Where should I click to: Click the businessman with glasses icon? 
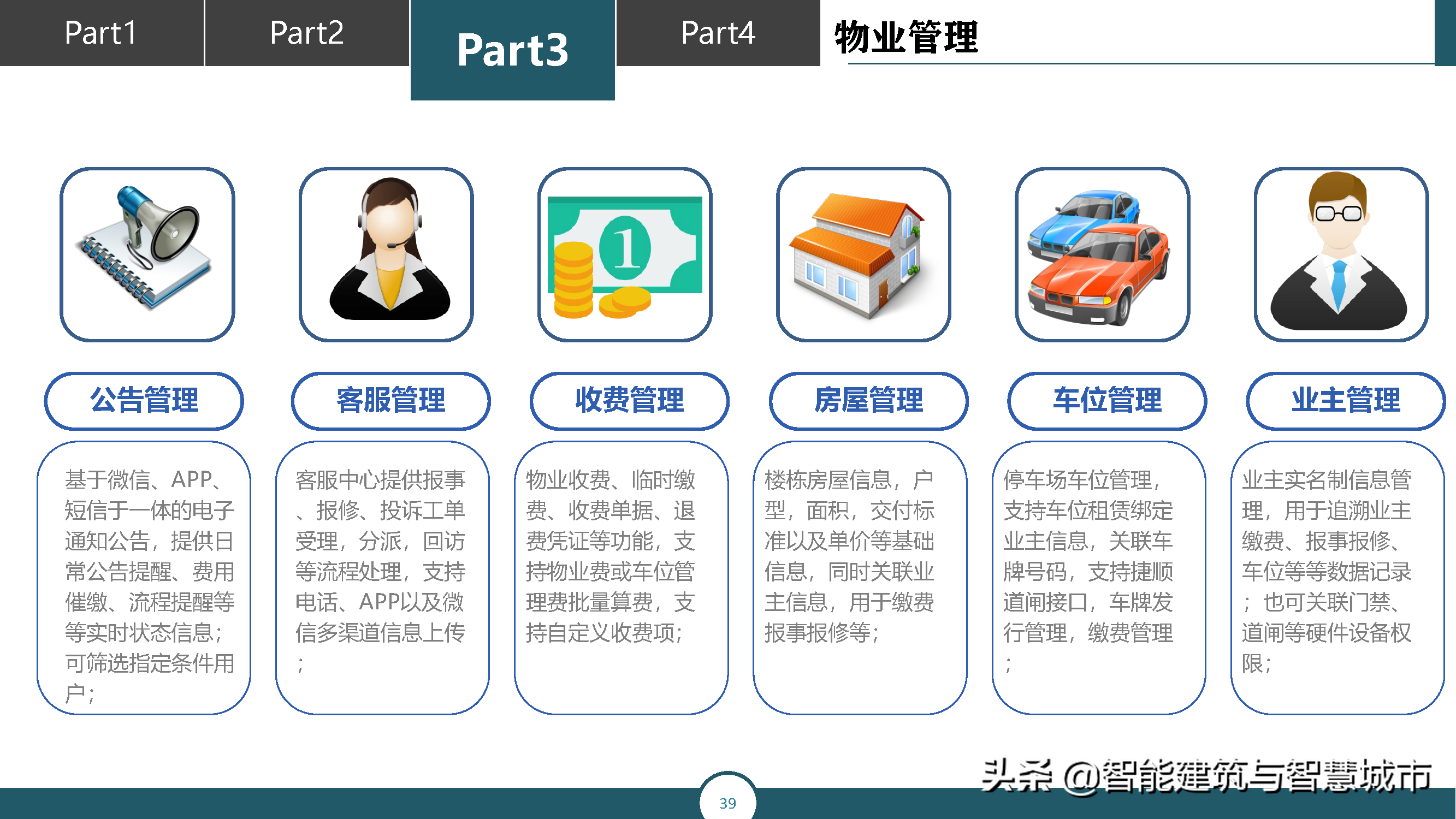click(1342, 254)
